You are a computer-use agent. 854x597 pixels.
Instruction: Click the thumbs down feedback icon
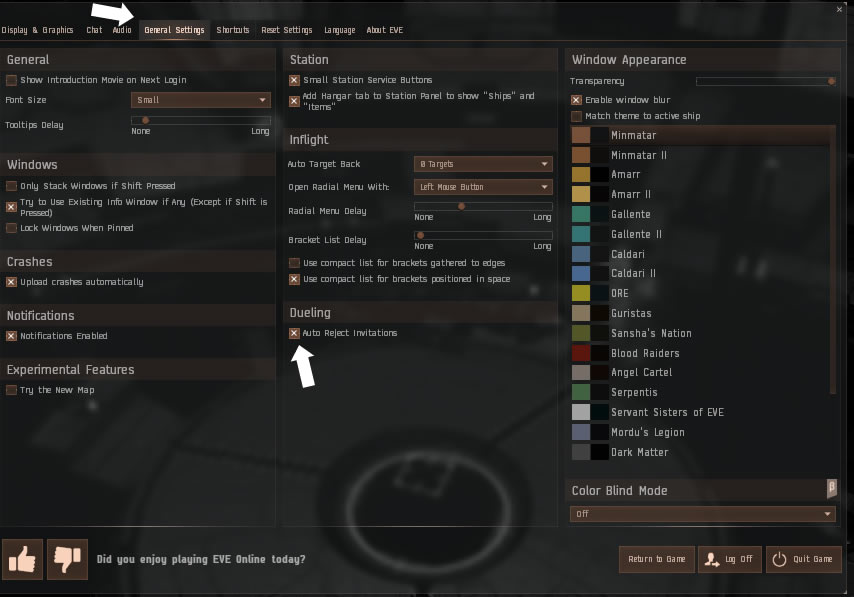tap(68, 559)
